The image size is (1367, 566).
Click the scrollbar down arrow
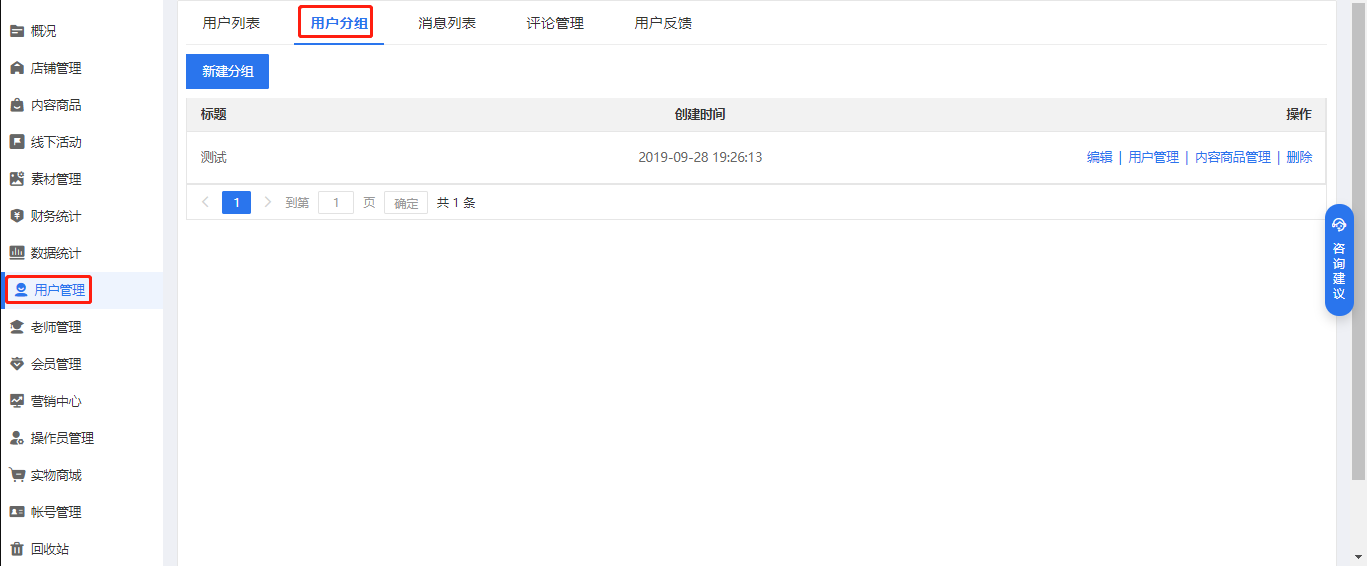[x=1358, y=557]
